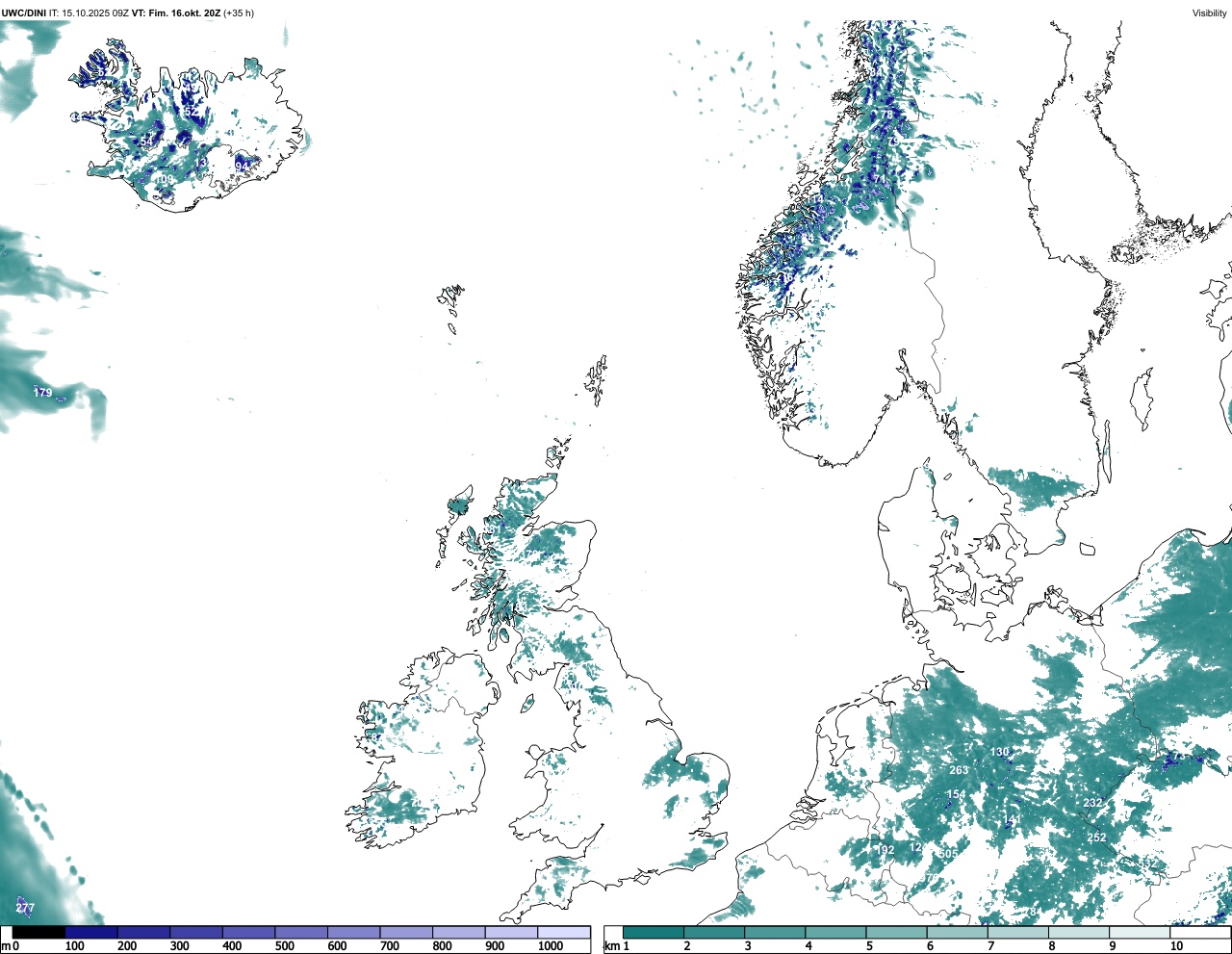Click the '300' label on the metre scale

[179, 946]
